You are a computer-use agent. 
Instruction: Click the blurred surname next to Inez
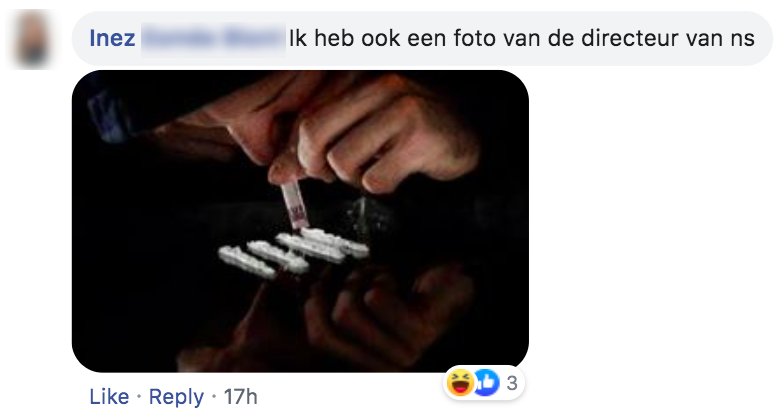[x=213, y=38]
